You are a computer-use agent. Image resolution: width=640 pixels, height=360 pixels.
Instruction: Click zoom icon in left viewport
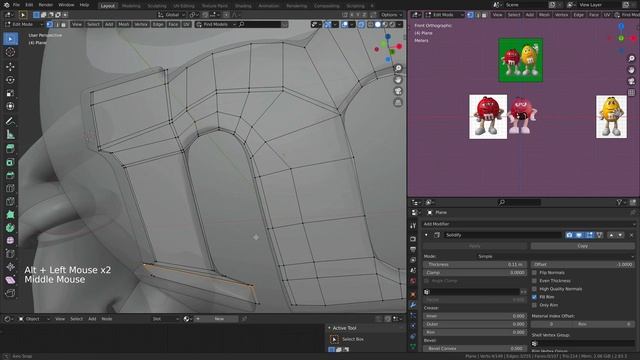[x=398, y=68]
